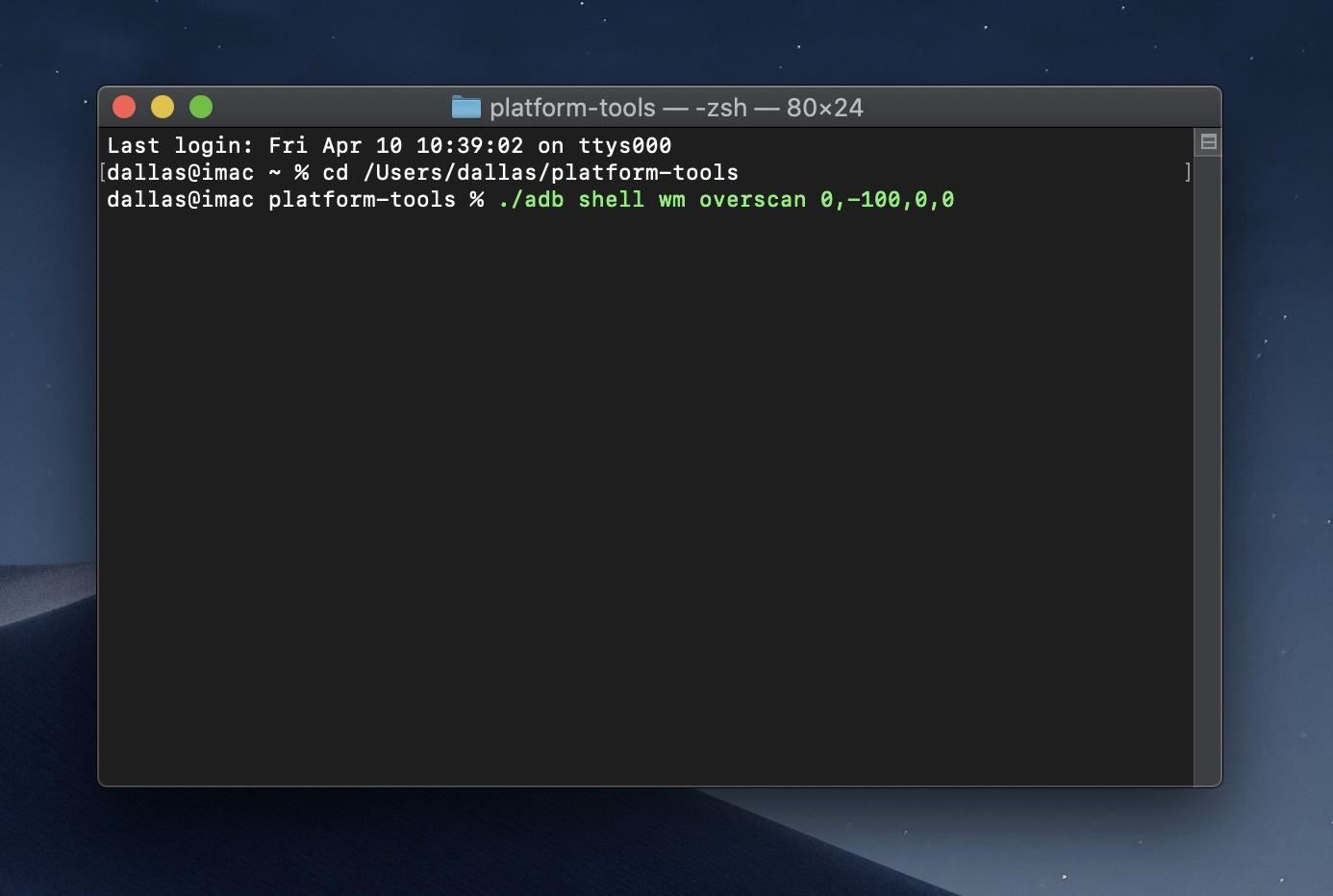Click the 'cd /Users/dallas/platform-tools' command text
This screenshot has height=896, width=1333.
(x=530, y=173)
